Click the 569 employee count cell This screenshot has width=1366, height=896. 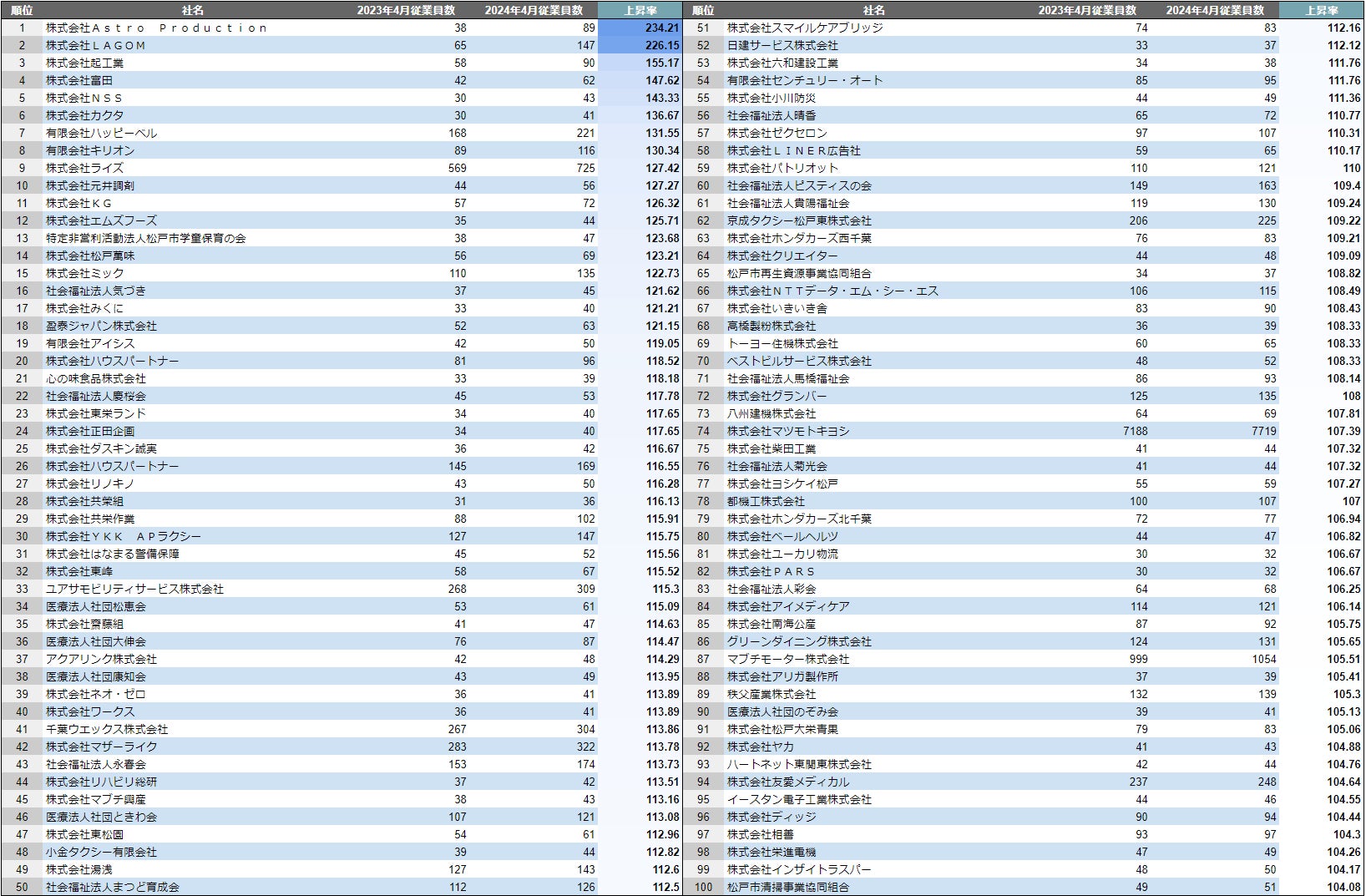(x=458, y=168)
